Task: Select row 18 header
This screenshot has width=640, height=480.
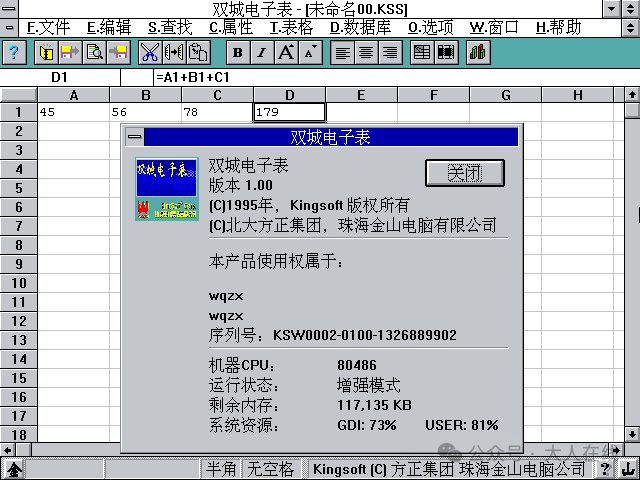Action: pos(19,435)
